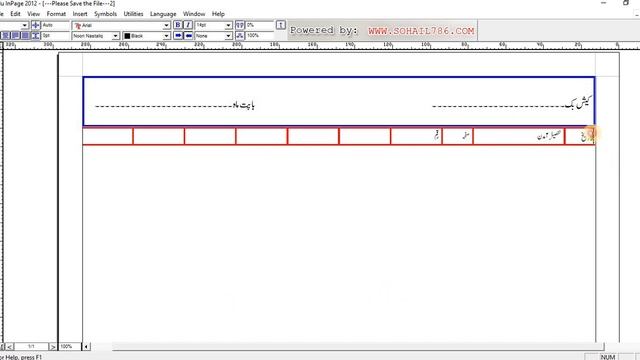Click the 1/1 page number field
This screenshot has height=360, width=640.
click(31, 347)
